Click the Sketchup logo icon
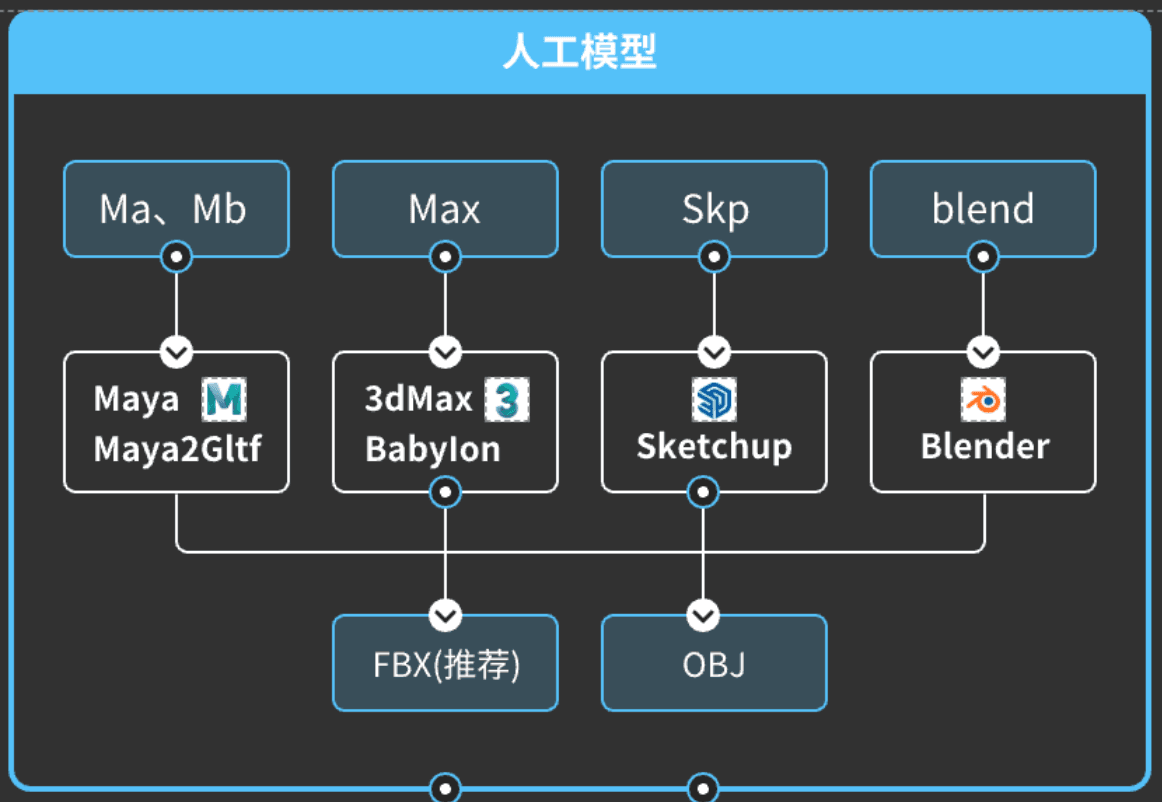 713,400
